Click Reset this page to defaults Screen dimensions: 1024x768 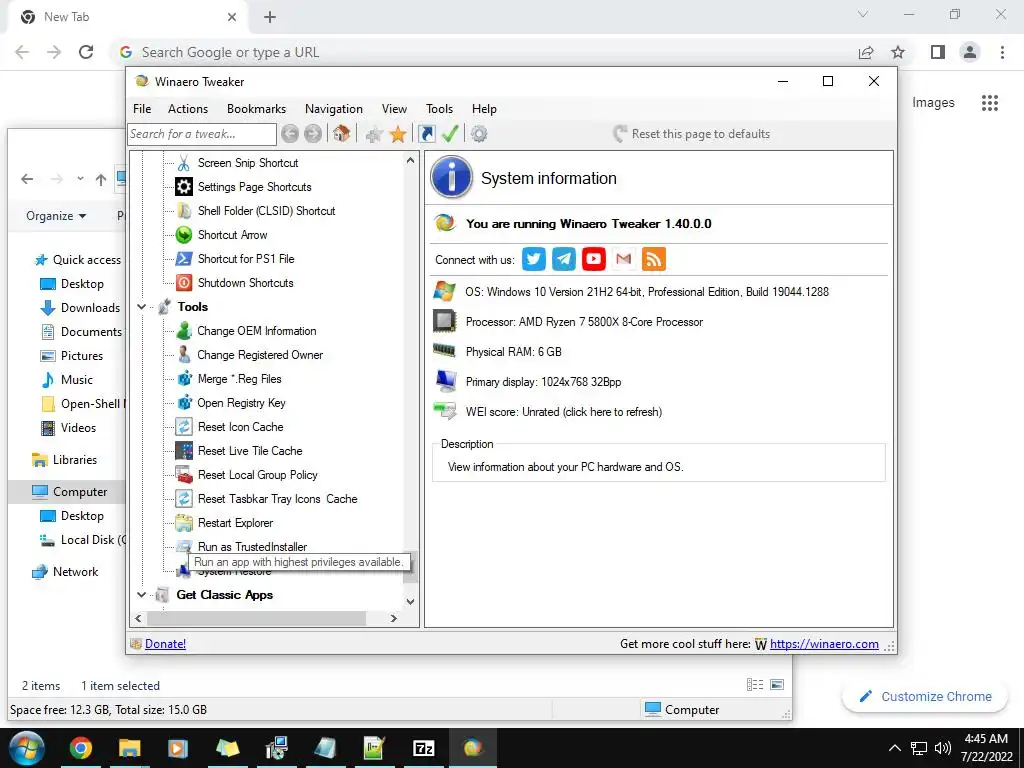click(692, 134)
